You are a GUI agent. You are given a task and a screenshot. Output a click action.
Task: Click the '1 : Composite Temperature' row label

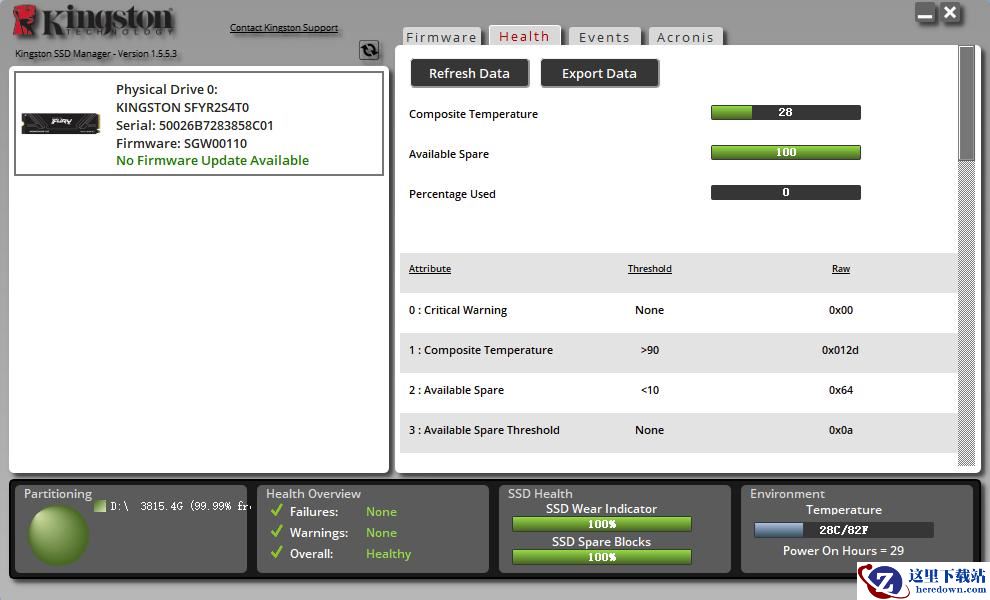[x=481, y=350]
